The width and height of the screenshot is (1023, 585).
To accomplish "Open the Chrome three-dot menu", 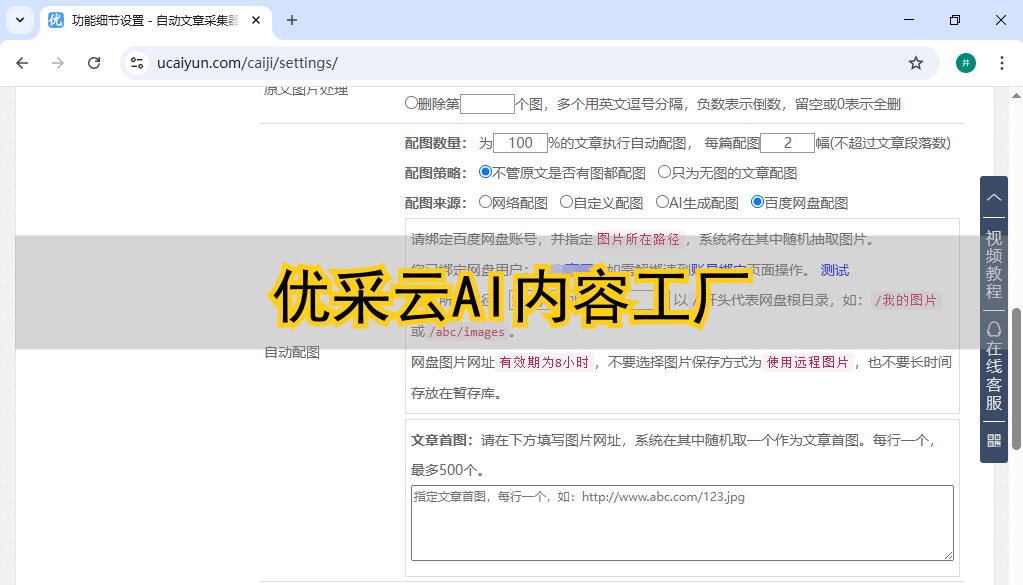I will coord(1001,63).
